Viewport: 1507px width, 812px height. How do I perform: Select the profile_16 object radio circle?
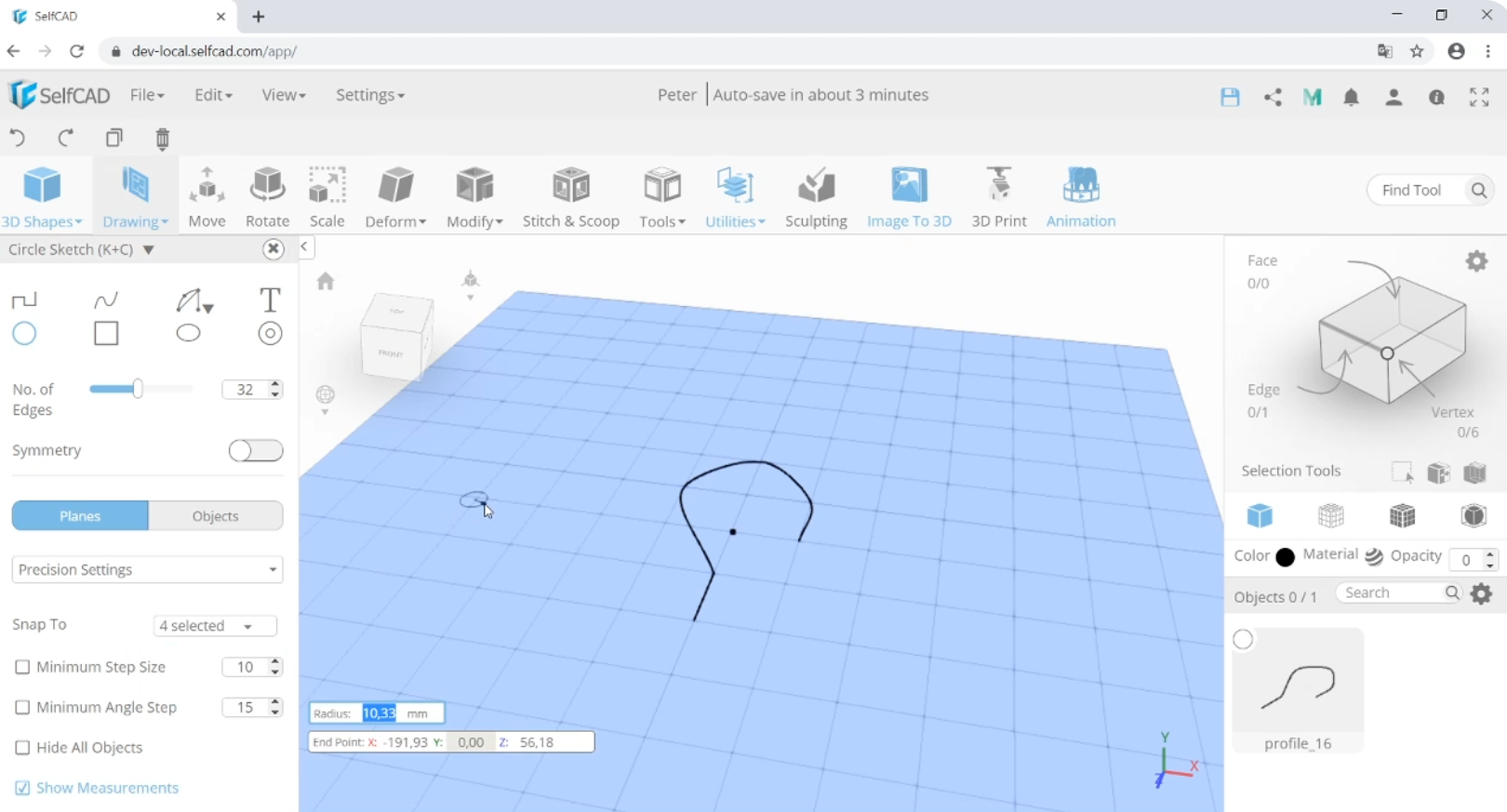coord(1243,639)
